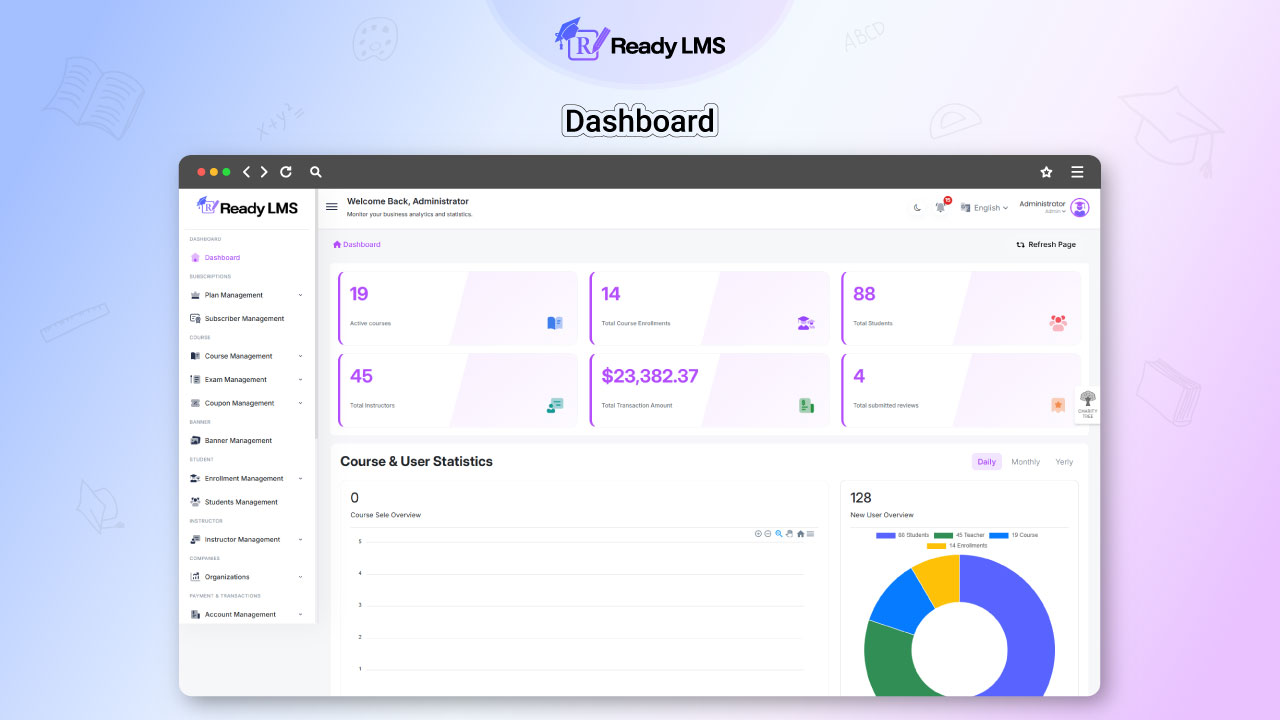
Task: Switch statistics to the Monthly tab
Action: pyautogui.click(x=1026, y=462)
